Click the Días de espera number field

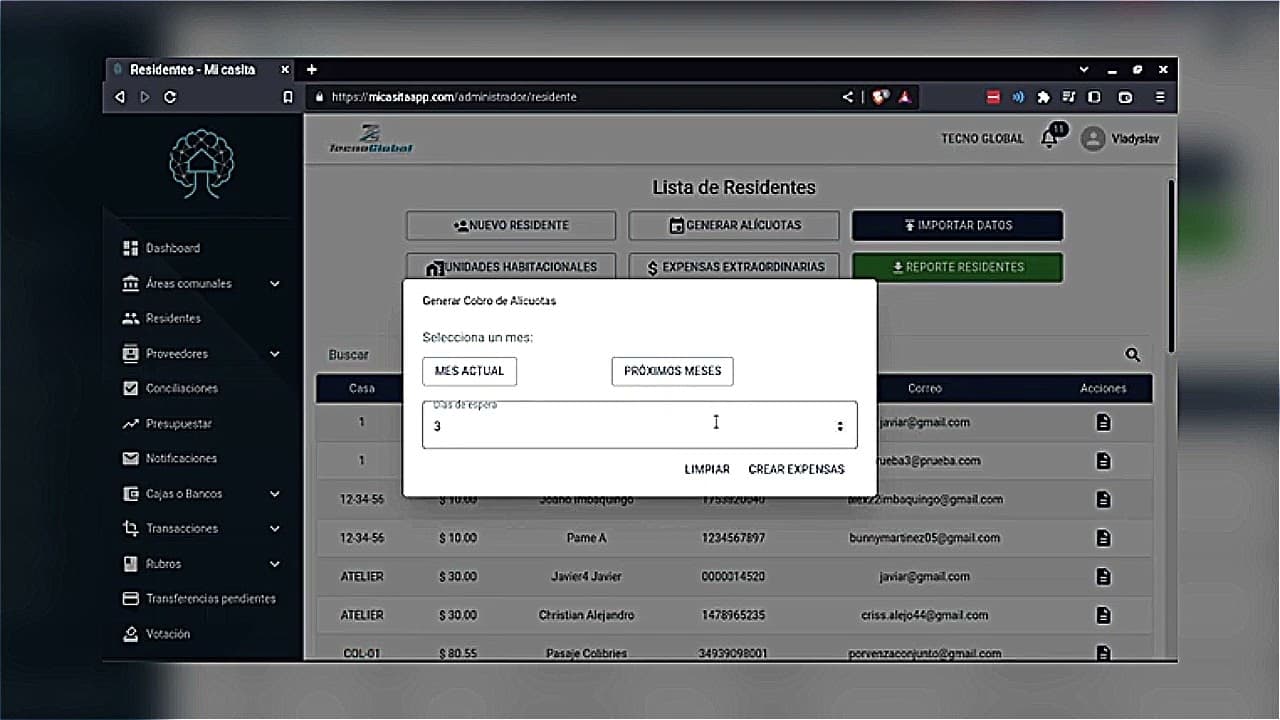(x=639, y=425)
